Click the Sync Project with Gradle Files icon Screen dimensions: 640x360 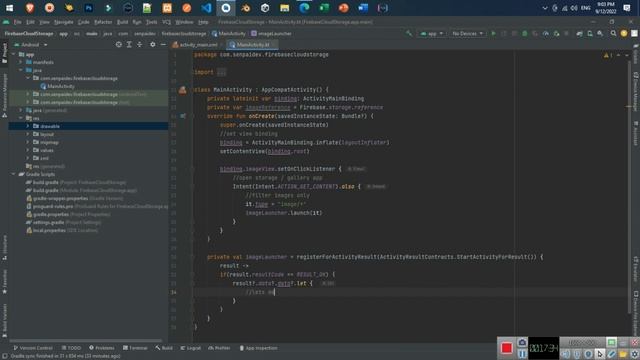pyautogui.click(x=579, y=33)
